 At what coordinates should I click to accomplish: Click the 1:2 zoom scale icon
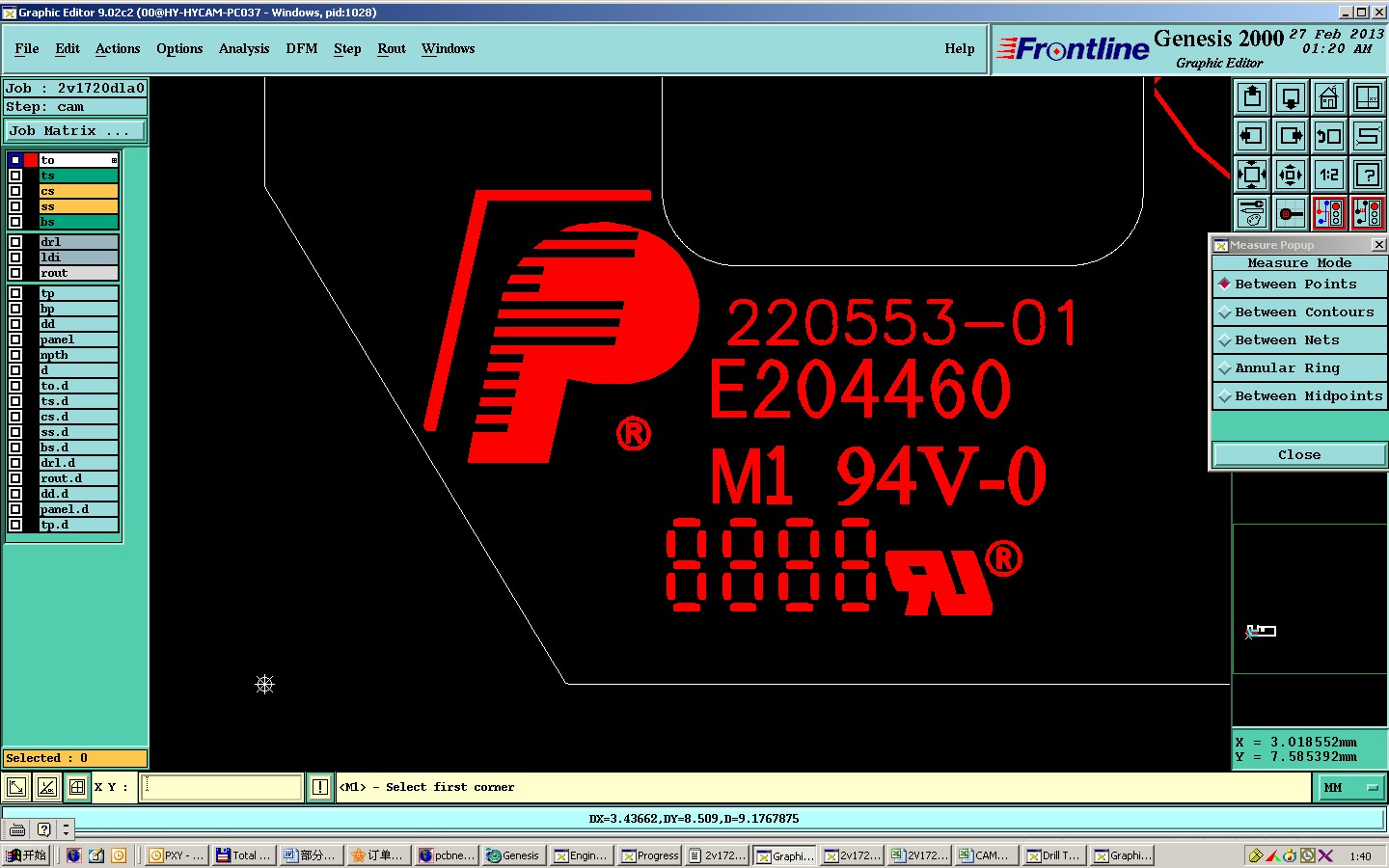point(1329,175)
